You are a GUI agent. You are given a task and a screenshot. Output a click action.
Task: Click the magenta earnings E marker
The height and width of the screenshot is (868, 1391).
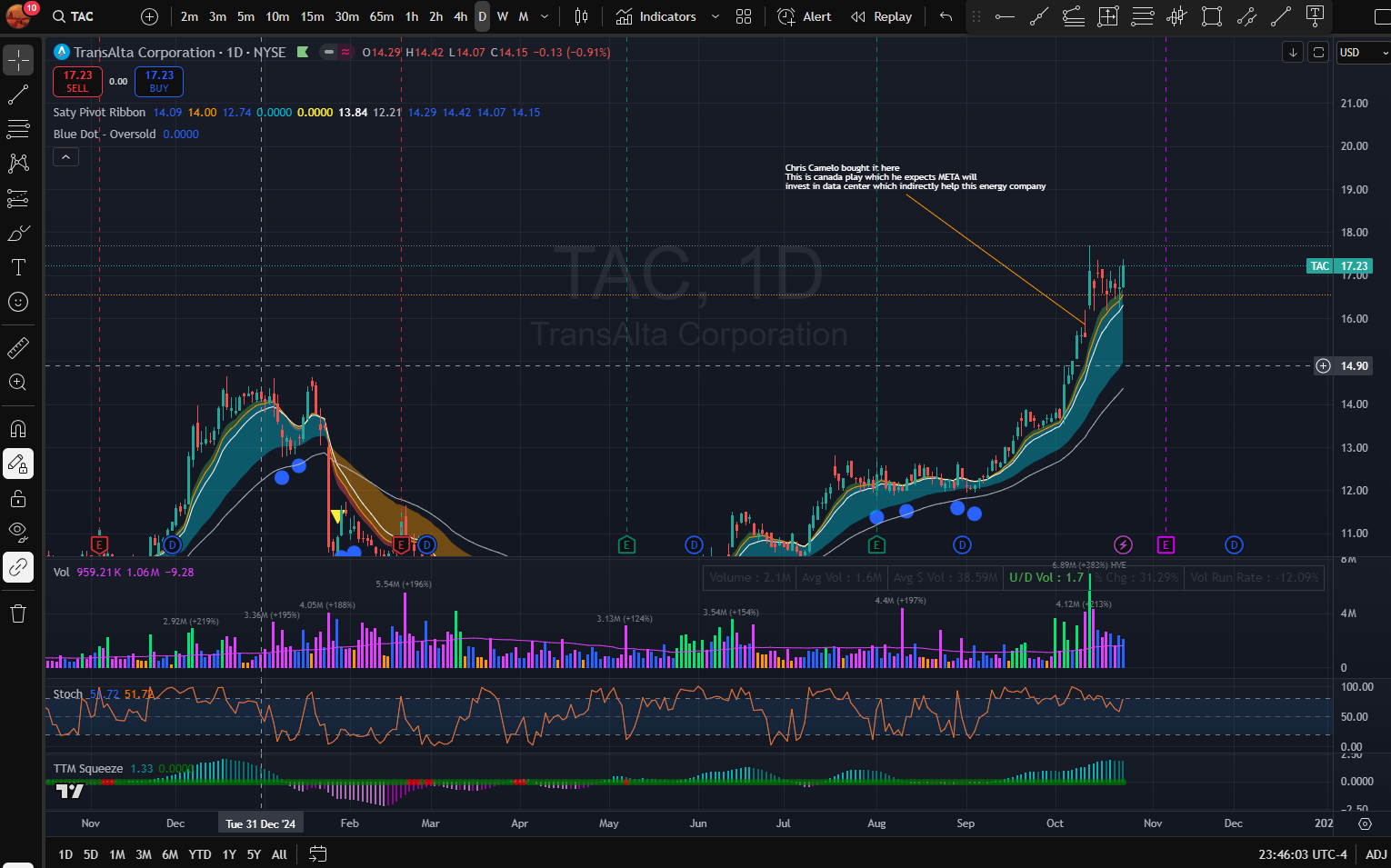pyautogui.click(x=1166, y=544)
